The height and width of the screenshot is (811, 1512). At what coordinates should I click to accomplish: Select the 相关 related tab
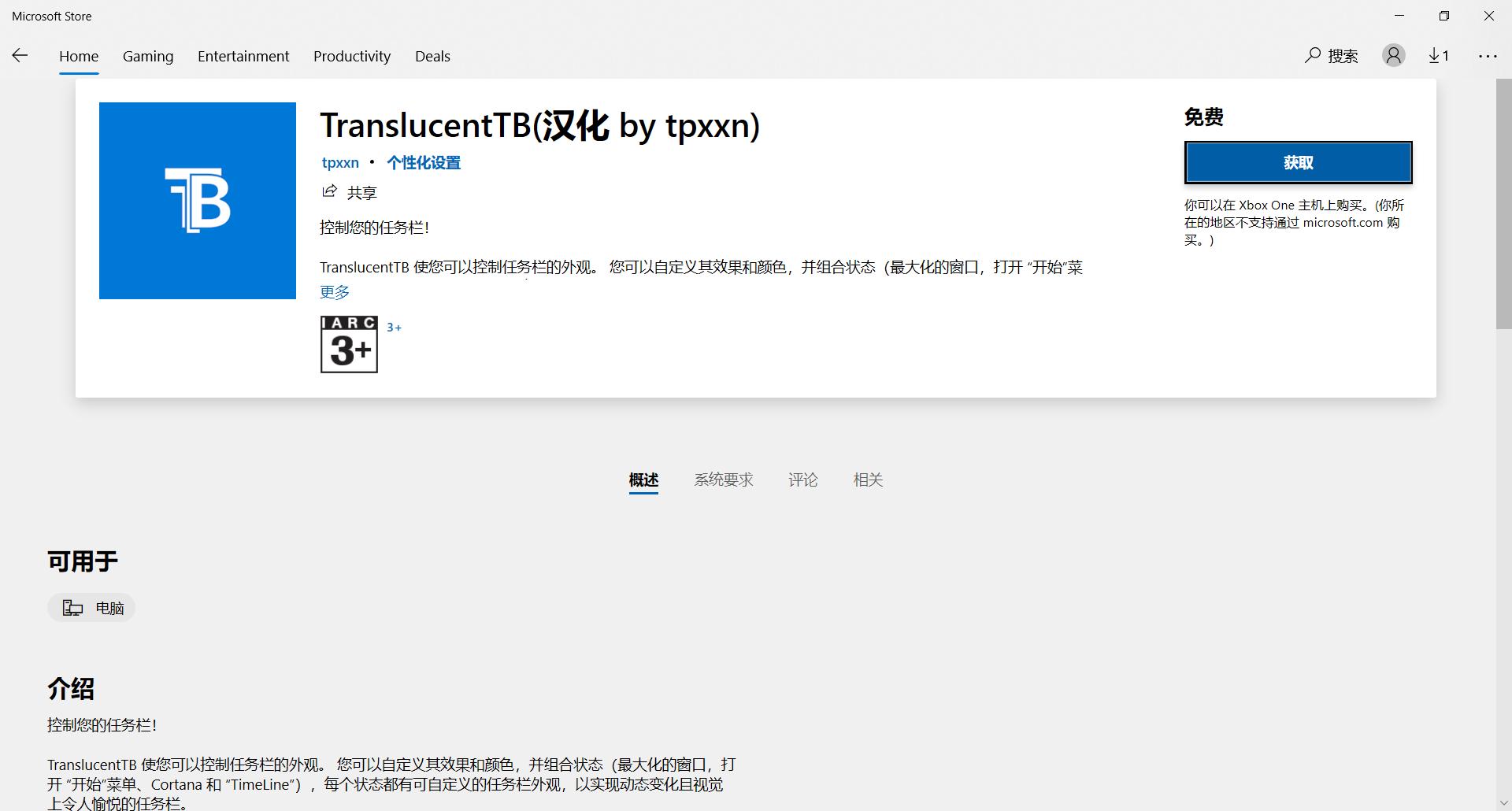tap(868, 480)
